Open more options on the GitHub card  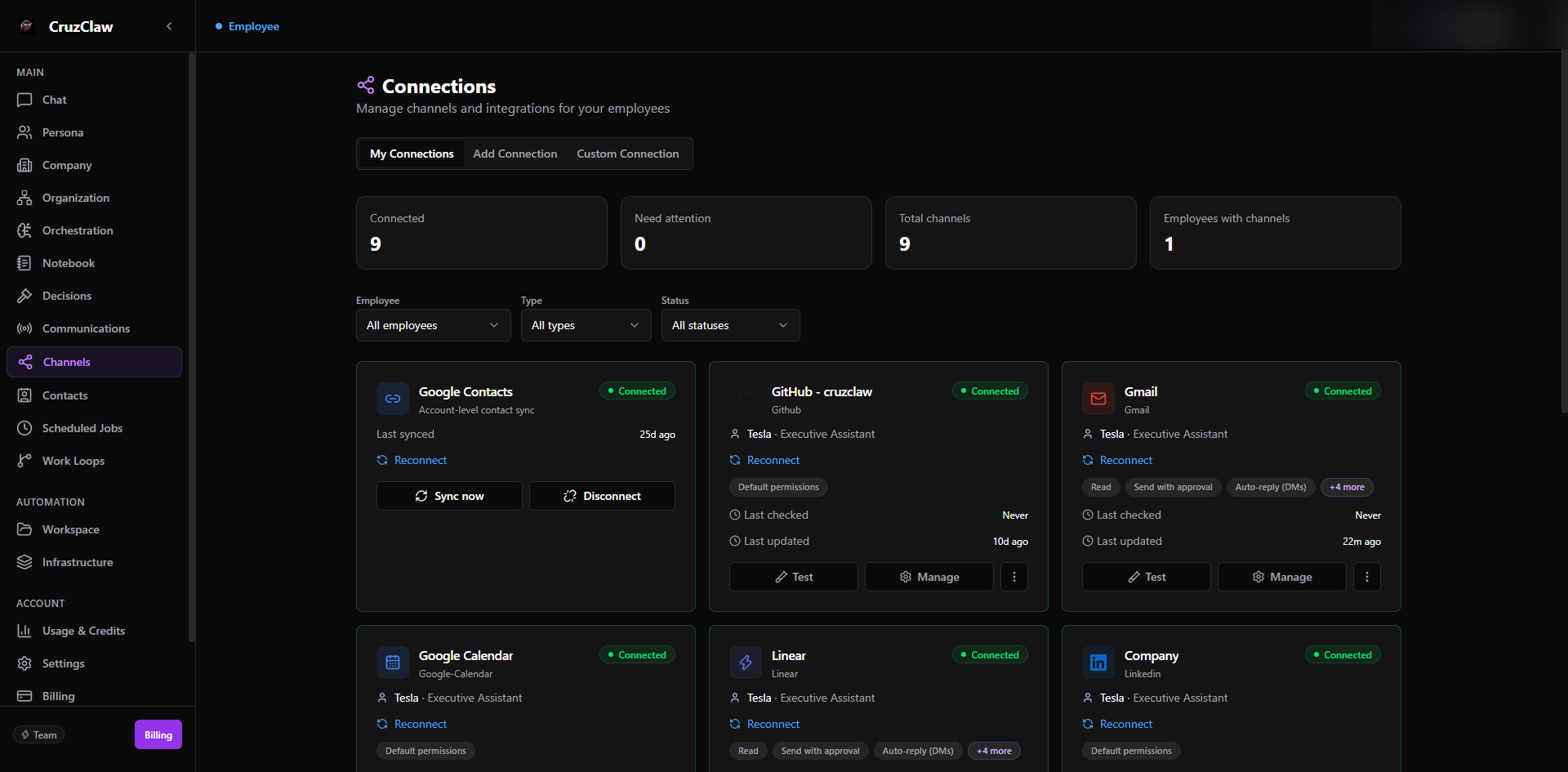[1014, 577]
